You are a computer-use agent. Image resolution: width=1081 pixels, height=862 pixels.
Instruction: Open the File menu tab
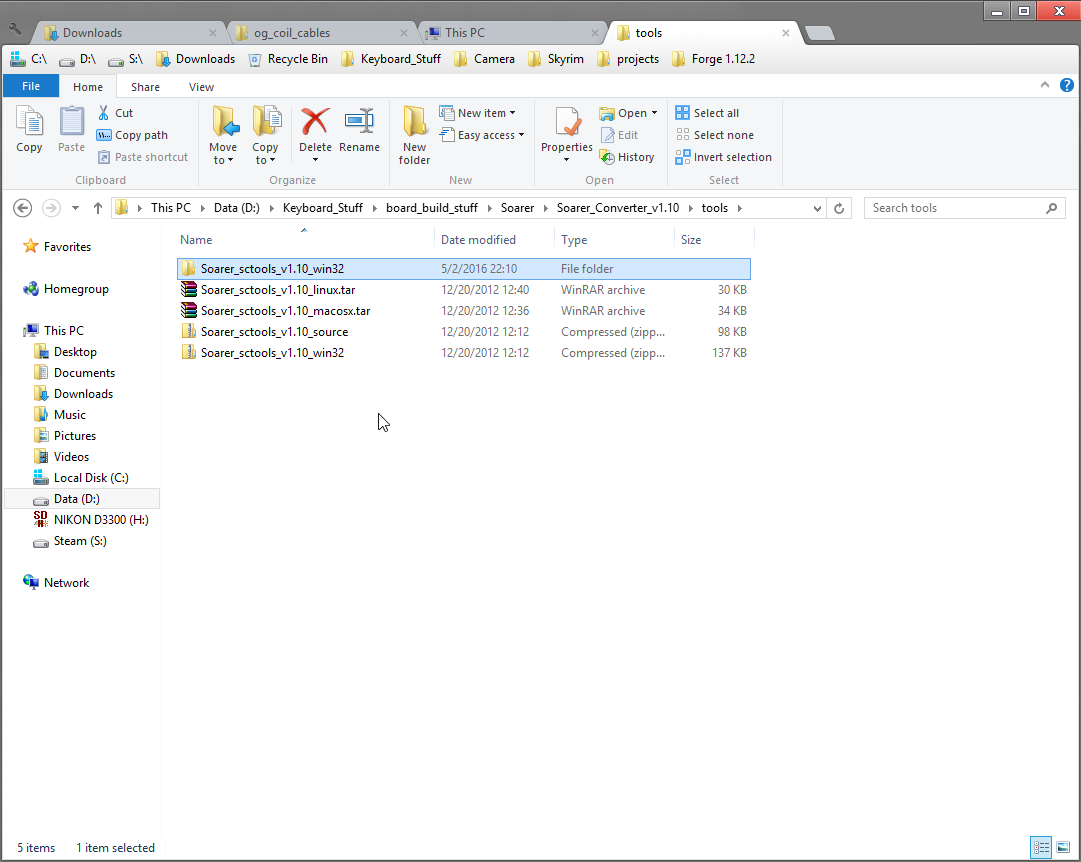pos(31,86)
